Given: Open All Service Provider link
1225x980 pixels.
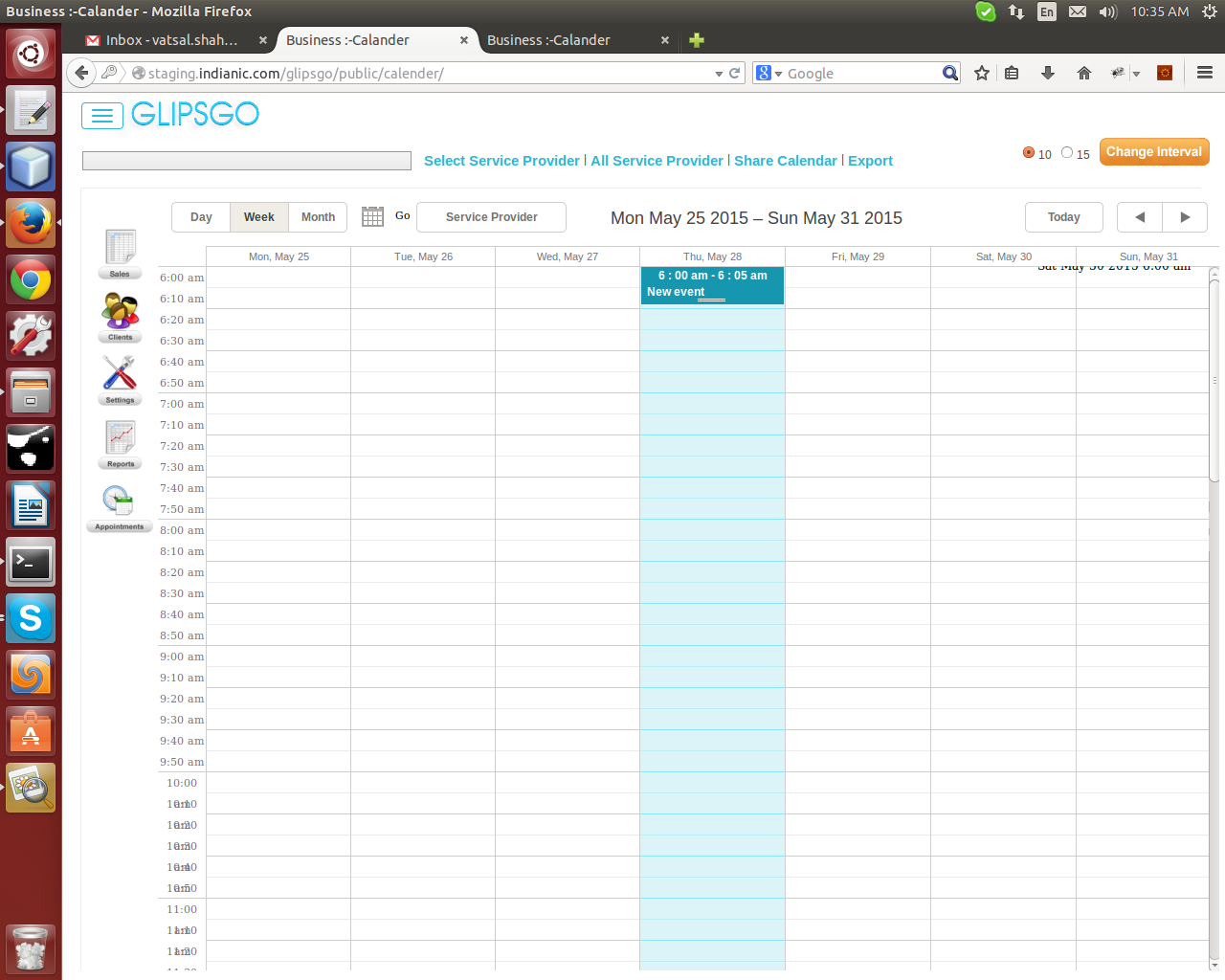Looking at the screenshot, I should [x=657, y=161].
